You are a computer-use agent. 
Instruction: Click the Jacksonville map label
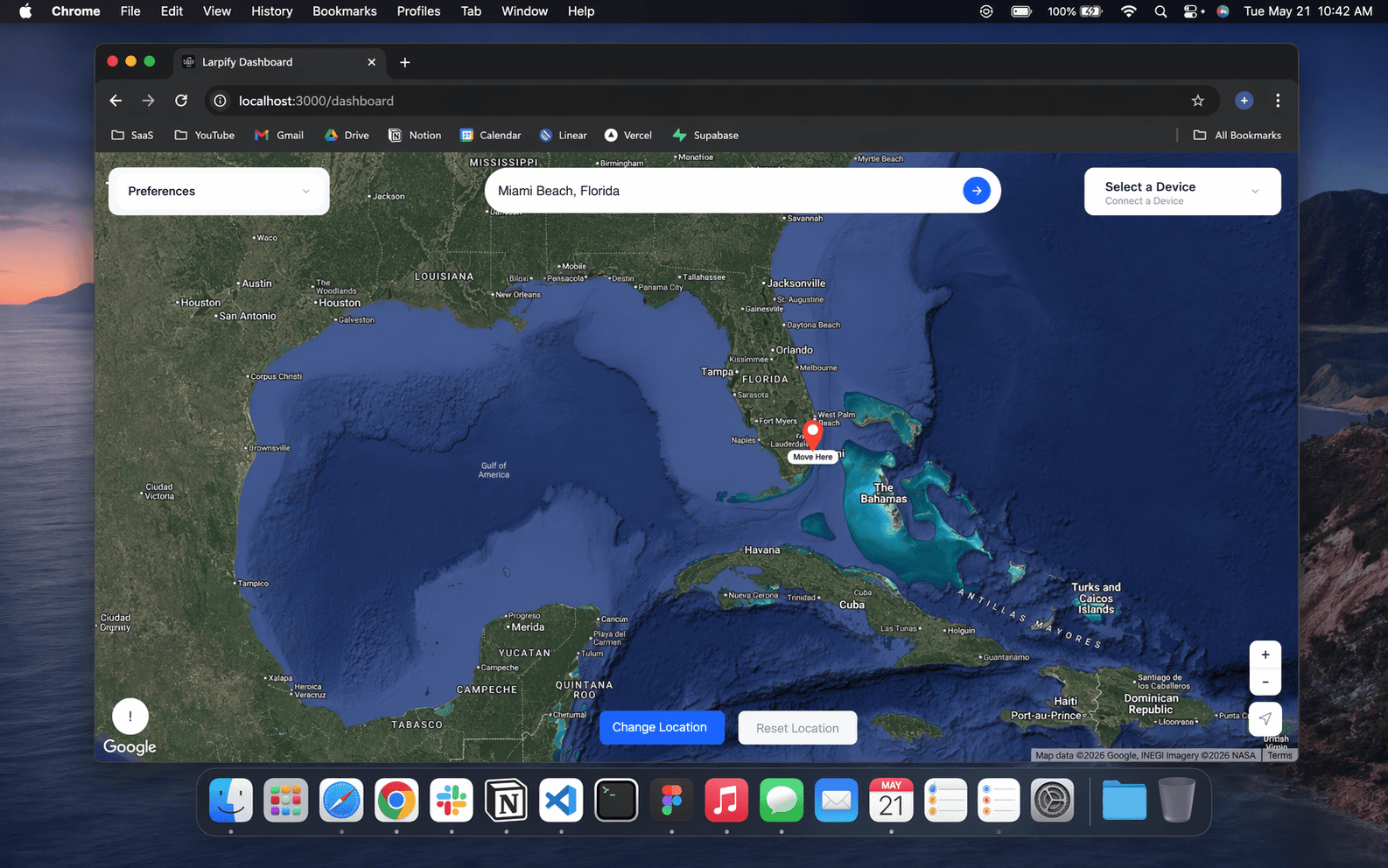coord(796,283)
